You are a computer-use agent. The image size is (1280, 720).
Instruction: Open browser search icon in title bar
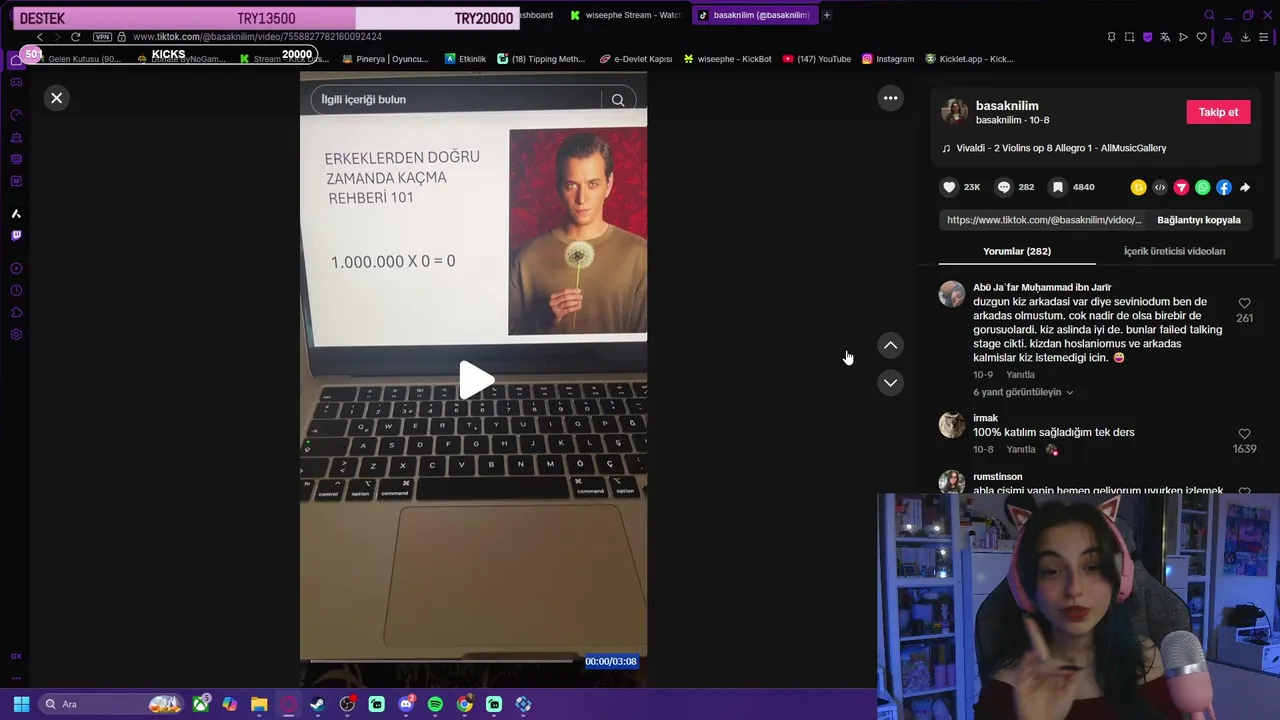coord(1209,15)
